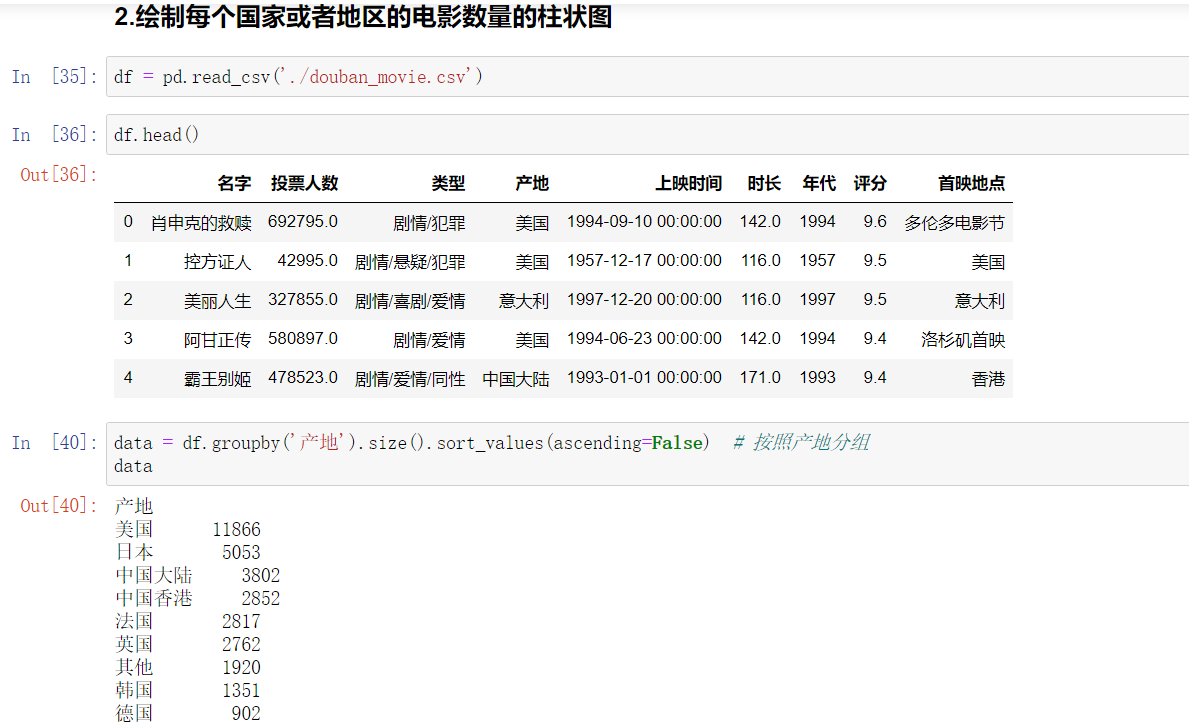Click date 1994-06-23 00:00:00
This screenshot has height=723, width=1189.
click(x=644, y=338)
